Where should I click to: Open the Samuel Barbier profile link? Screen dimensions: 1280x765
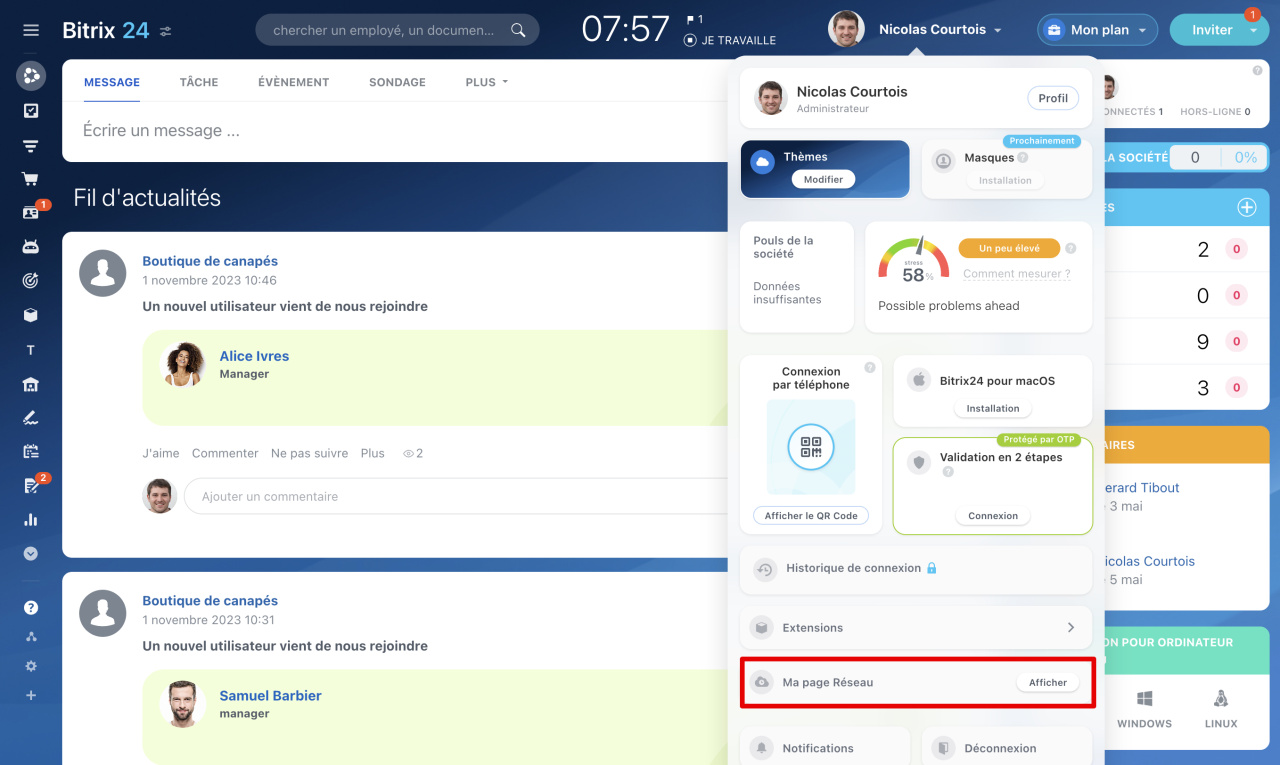pos(270,696)
